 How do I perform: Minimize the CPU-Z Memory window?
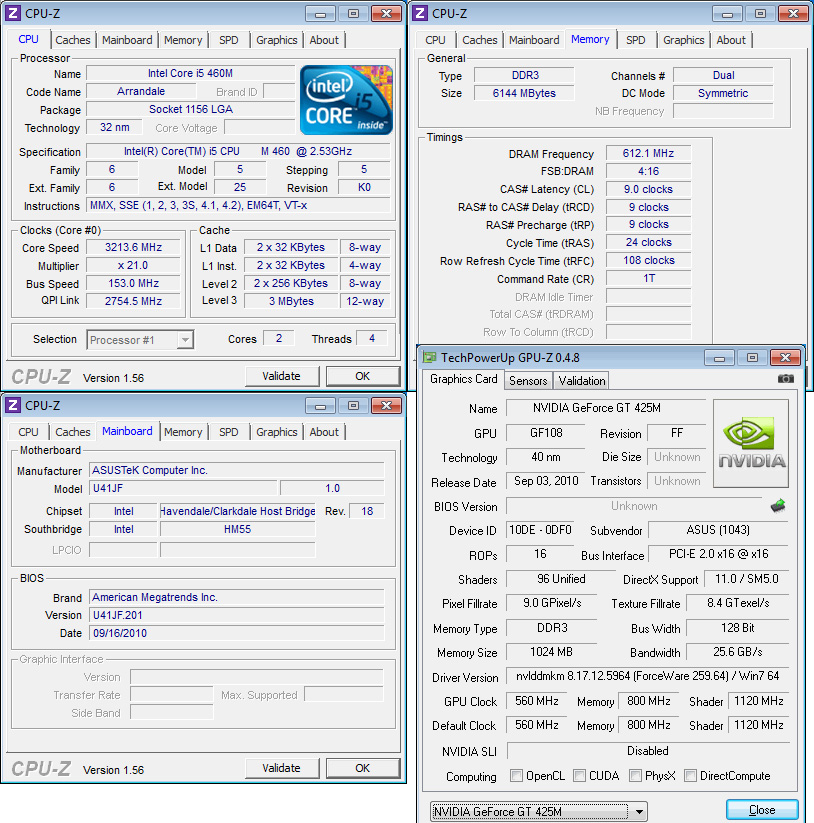[727, 14]
